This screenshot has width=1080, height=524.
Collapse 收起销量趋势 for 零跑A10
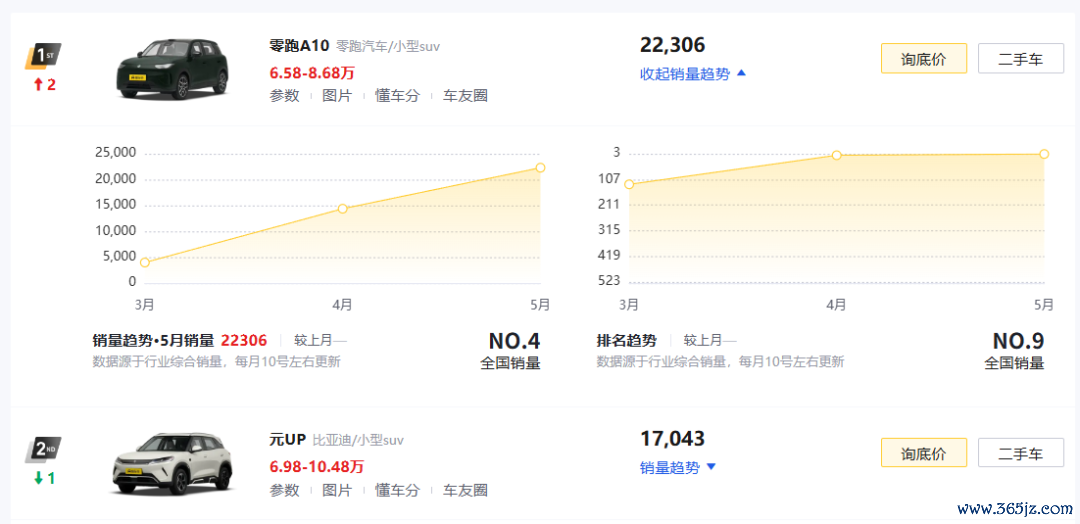pos(693,74)
